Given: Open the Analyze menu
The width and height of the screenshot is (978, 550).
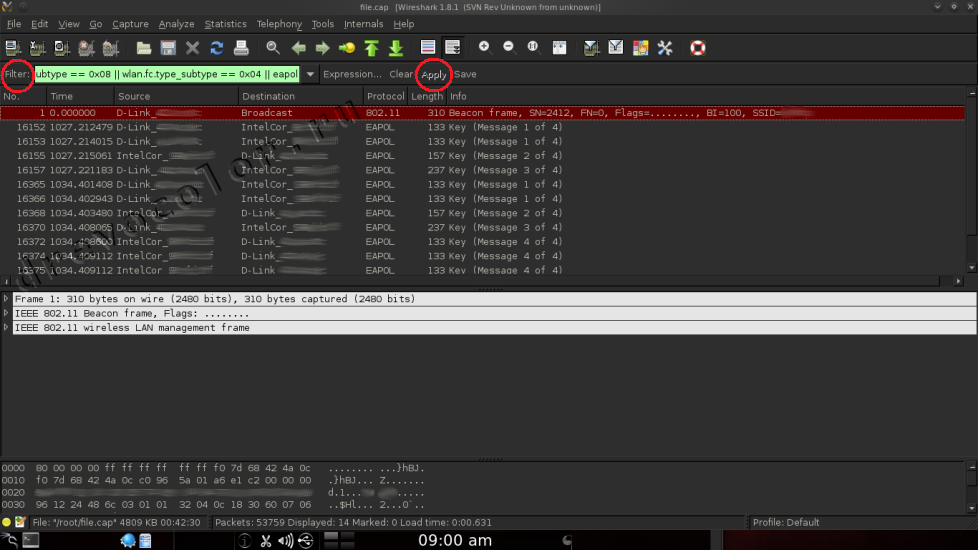Looking at the screenshot, I should coord(177,24).
